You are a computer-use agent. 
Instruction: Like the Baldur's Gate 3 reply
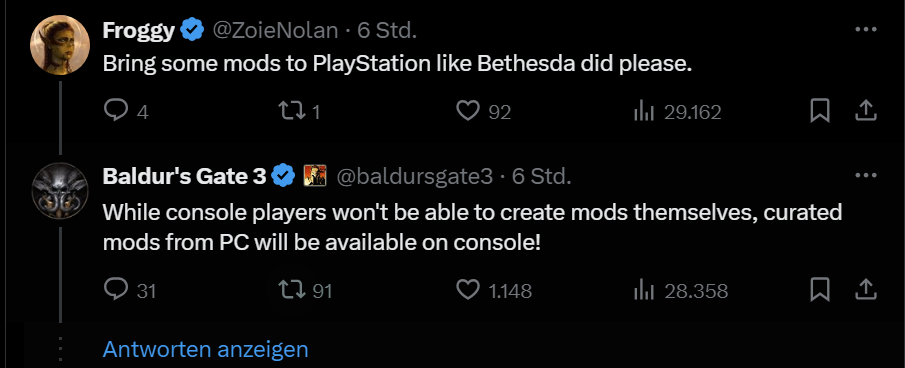point(468,290)
